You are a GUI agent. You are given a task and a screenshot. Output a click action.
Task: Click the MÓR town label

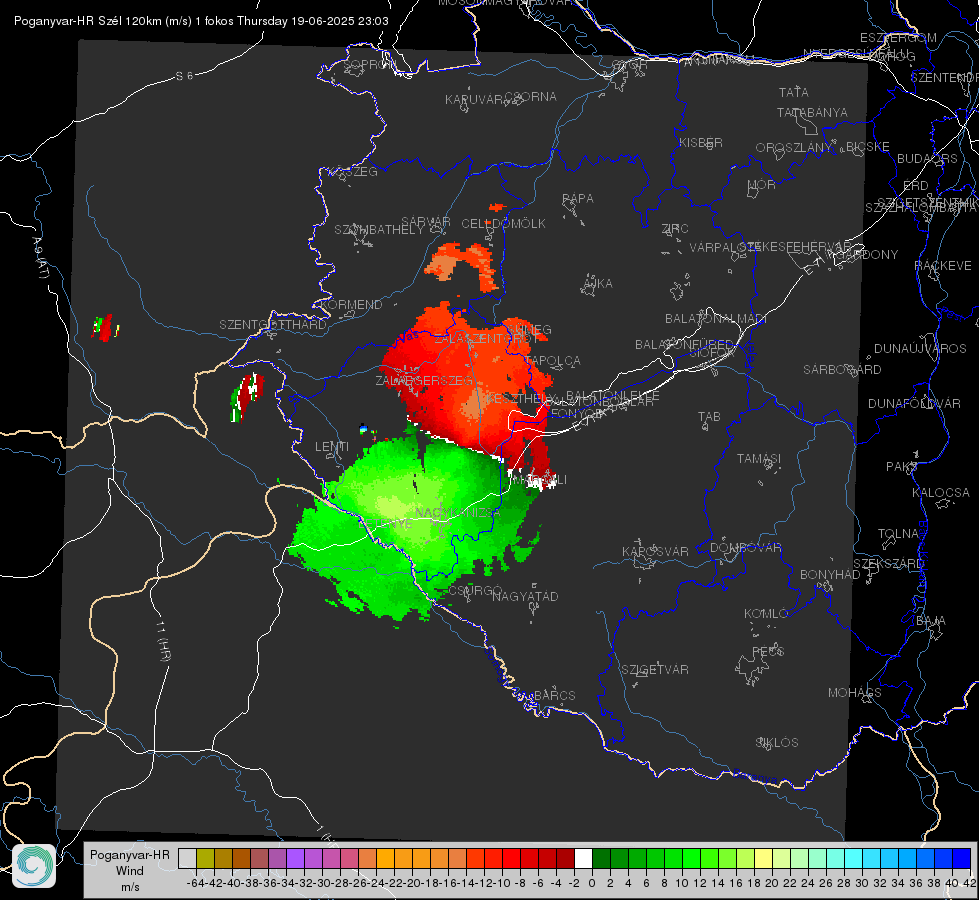point(762,184)
